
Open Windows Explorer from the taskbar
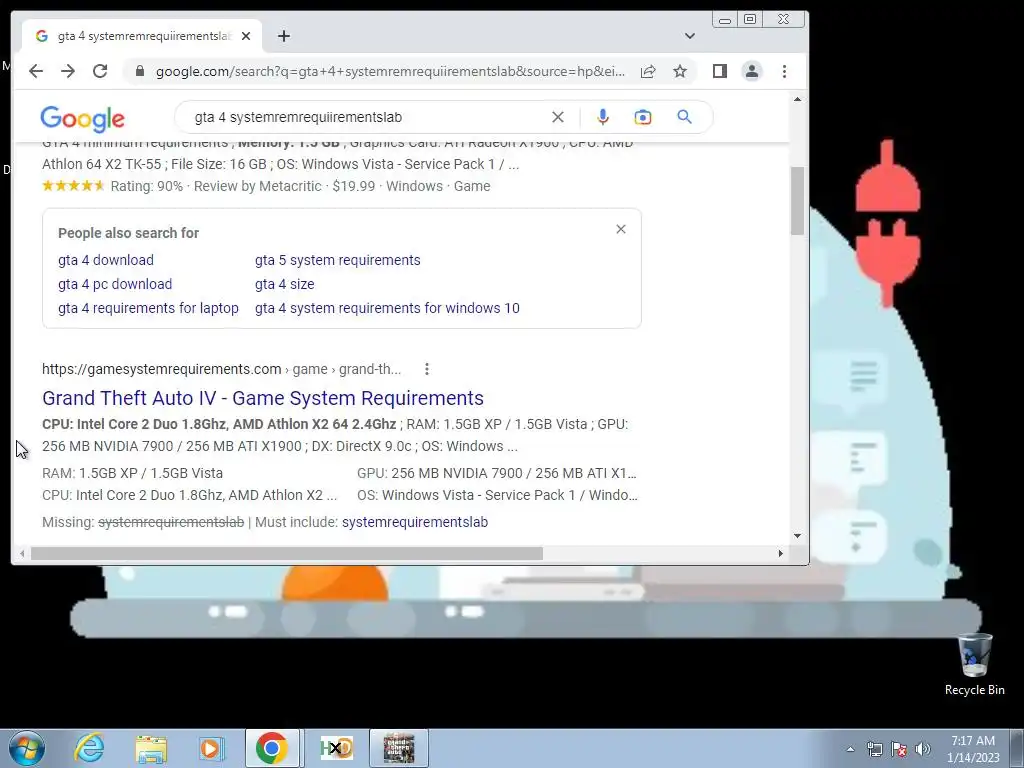point(151,748)
